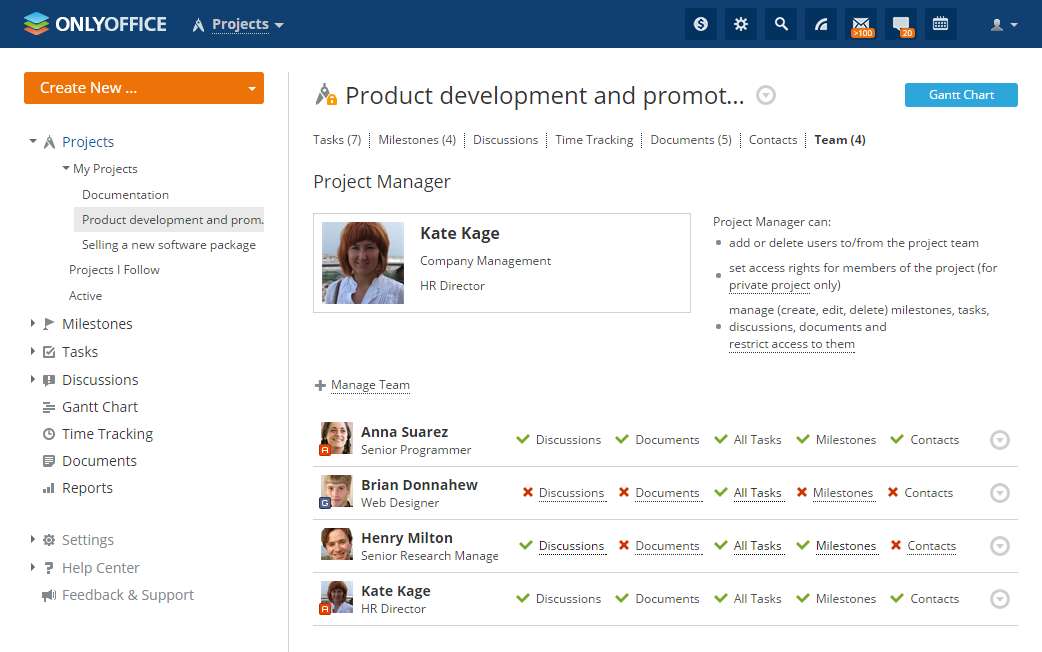Click the Gantt Chart button
The height and width of the screenshot is (652, 1042).
tap(961, 95)
